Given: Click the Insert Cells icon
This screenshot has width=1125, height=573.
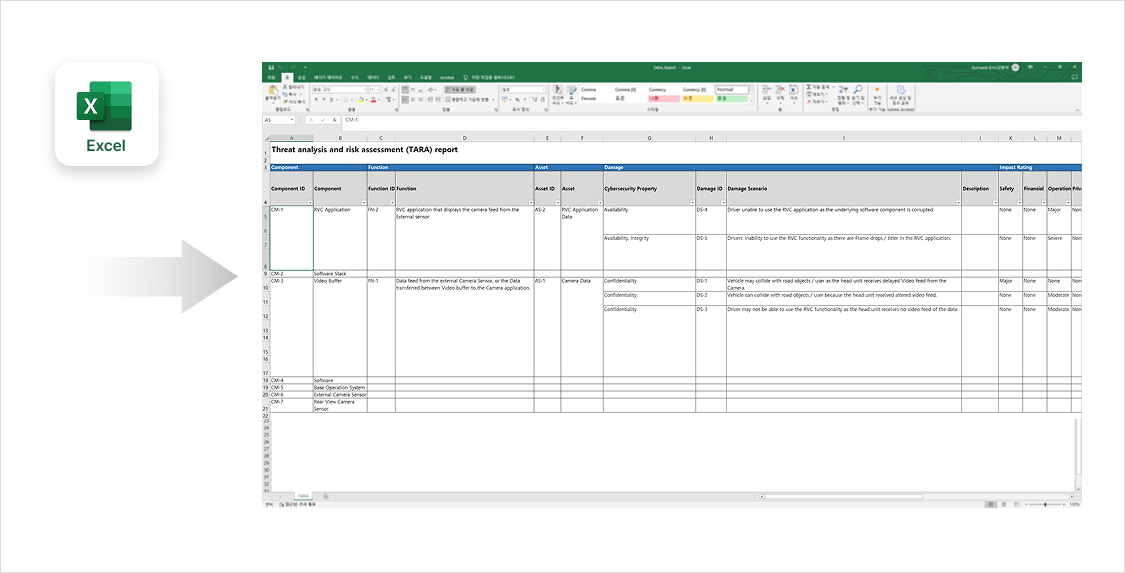Looking at the screenshot, I should click(x=766, y=91).
